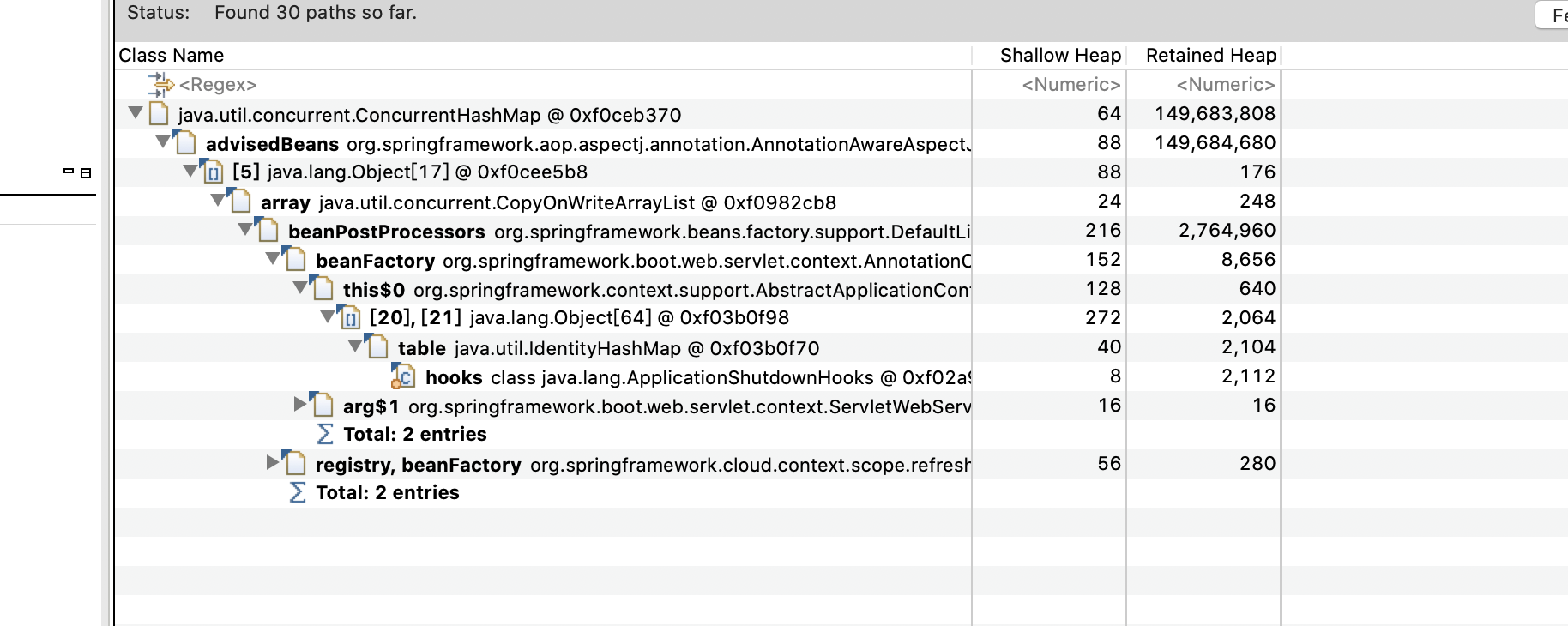The height and width of the screenshot is (626, 1568).
Task: Click the beanPostProcessors object icon
Action: [x=268, y=230]
